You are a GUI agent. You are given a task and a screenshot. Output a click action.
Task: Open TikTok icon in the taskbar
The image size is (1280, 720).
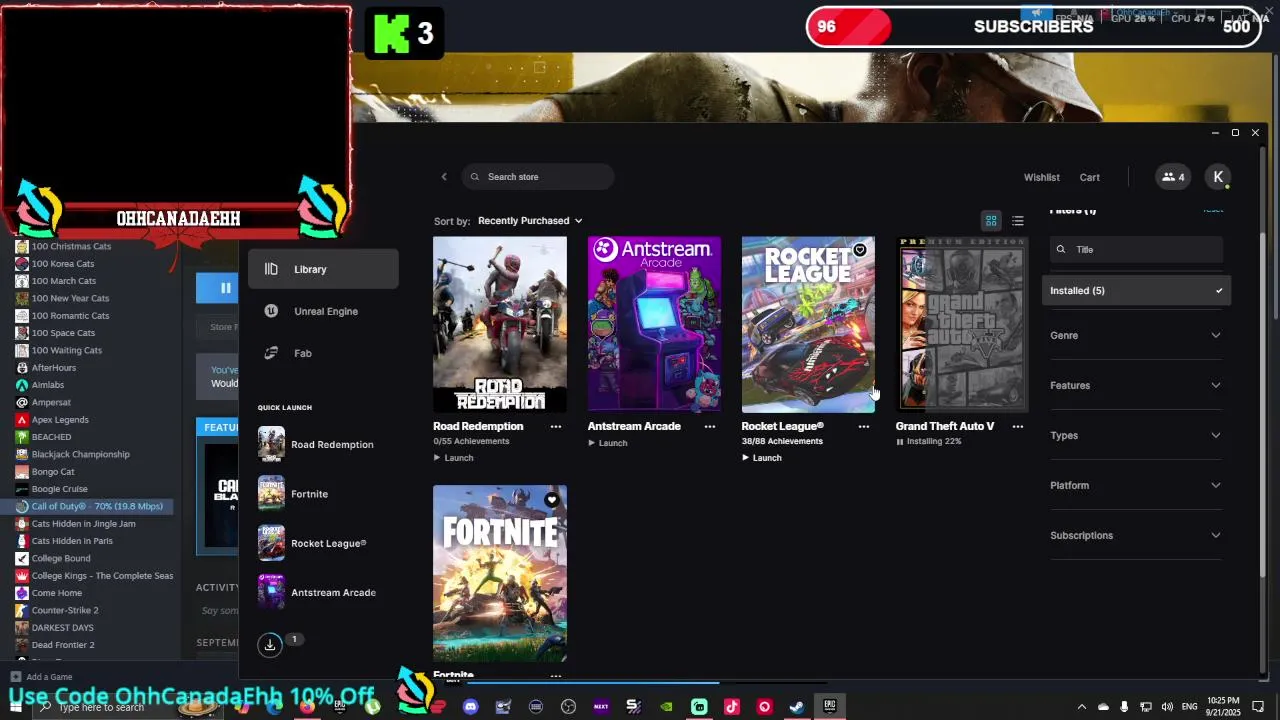(732, 707)
